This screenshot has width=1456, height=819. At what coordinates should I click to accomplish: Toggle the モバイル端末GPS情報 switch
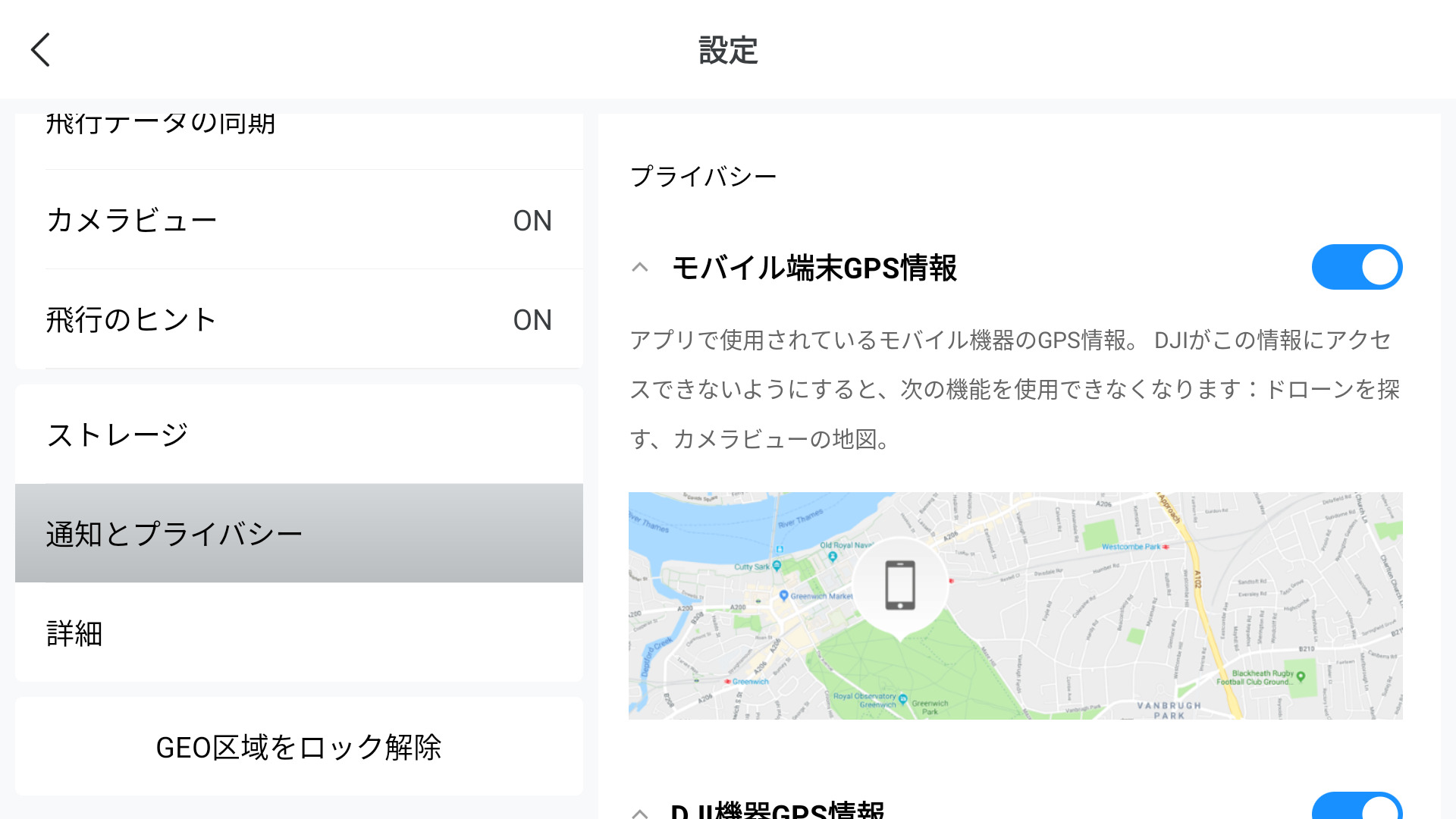[1357, 267]
